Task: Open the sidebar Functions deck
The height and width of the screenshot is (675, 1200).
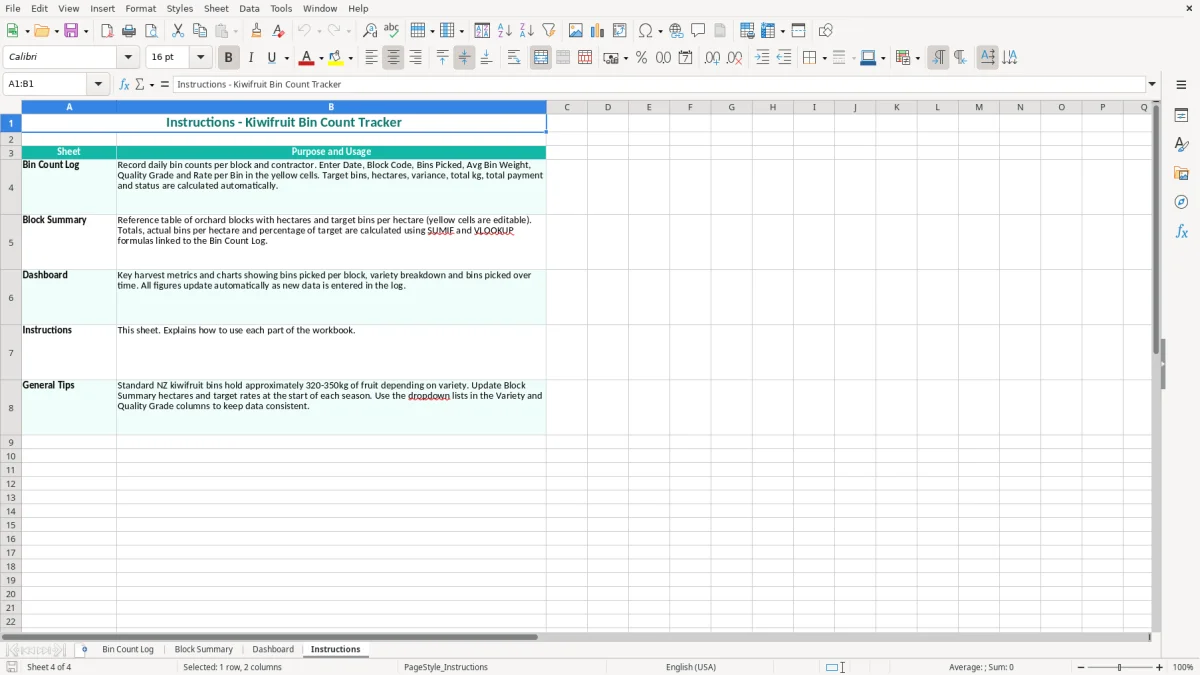Action: [x=1181, y=231]
